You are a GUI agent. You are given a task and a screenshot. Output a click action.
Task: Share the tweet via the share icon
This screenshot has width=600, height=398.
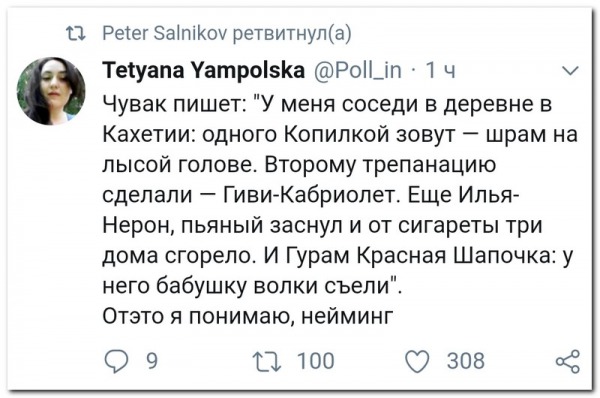568,361
